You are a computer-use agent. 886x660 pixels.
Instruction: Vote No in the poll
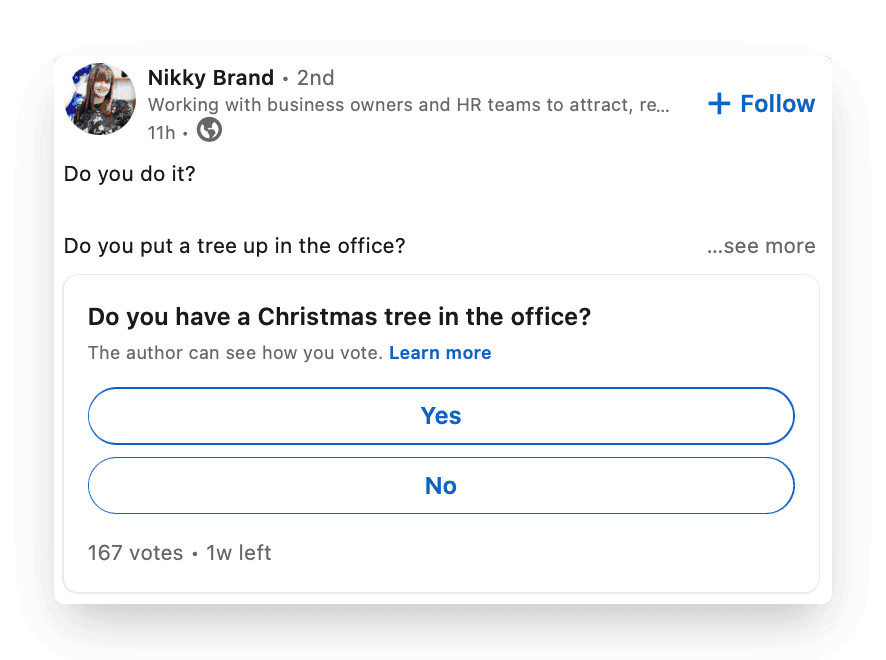coord(441,486)
